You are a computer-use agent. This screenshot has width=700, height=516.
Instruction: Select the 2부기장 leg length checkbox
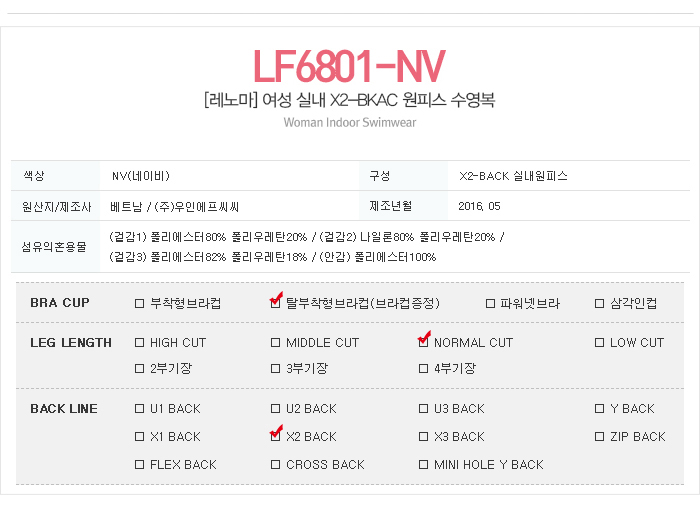(x=140, y=369)
